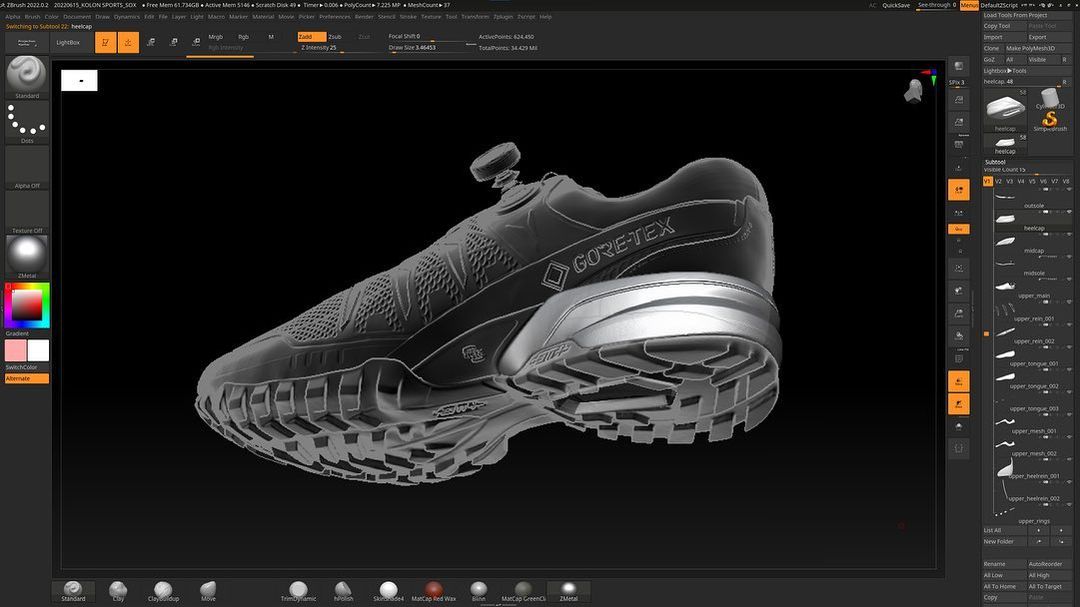Open the Zplugin palette menu
This screenshot has width=1080, height=607.
tap(503, 17)
